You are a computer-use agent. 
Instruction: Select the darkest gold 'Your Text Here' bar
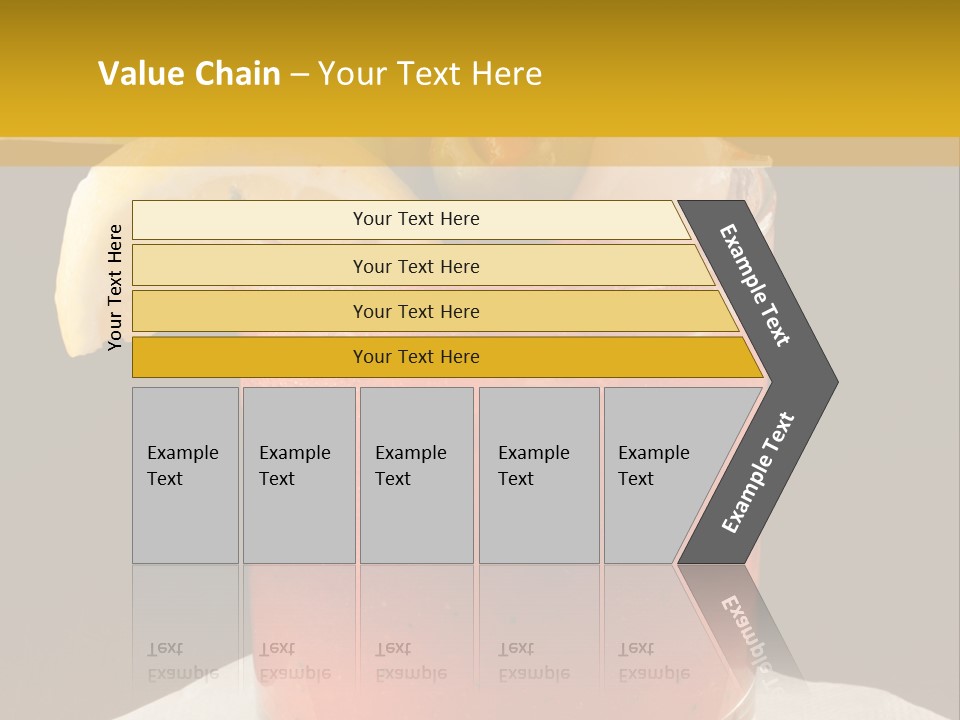447,357
